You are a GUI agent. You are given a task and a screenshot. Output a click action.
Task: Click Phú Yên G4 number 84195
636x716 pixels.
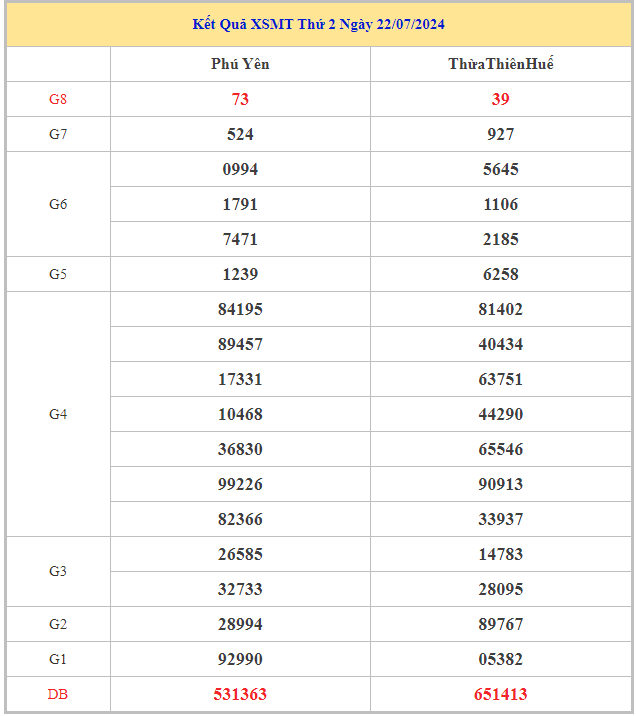[240, 309]
